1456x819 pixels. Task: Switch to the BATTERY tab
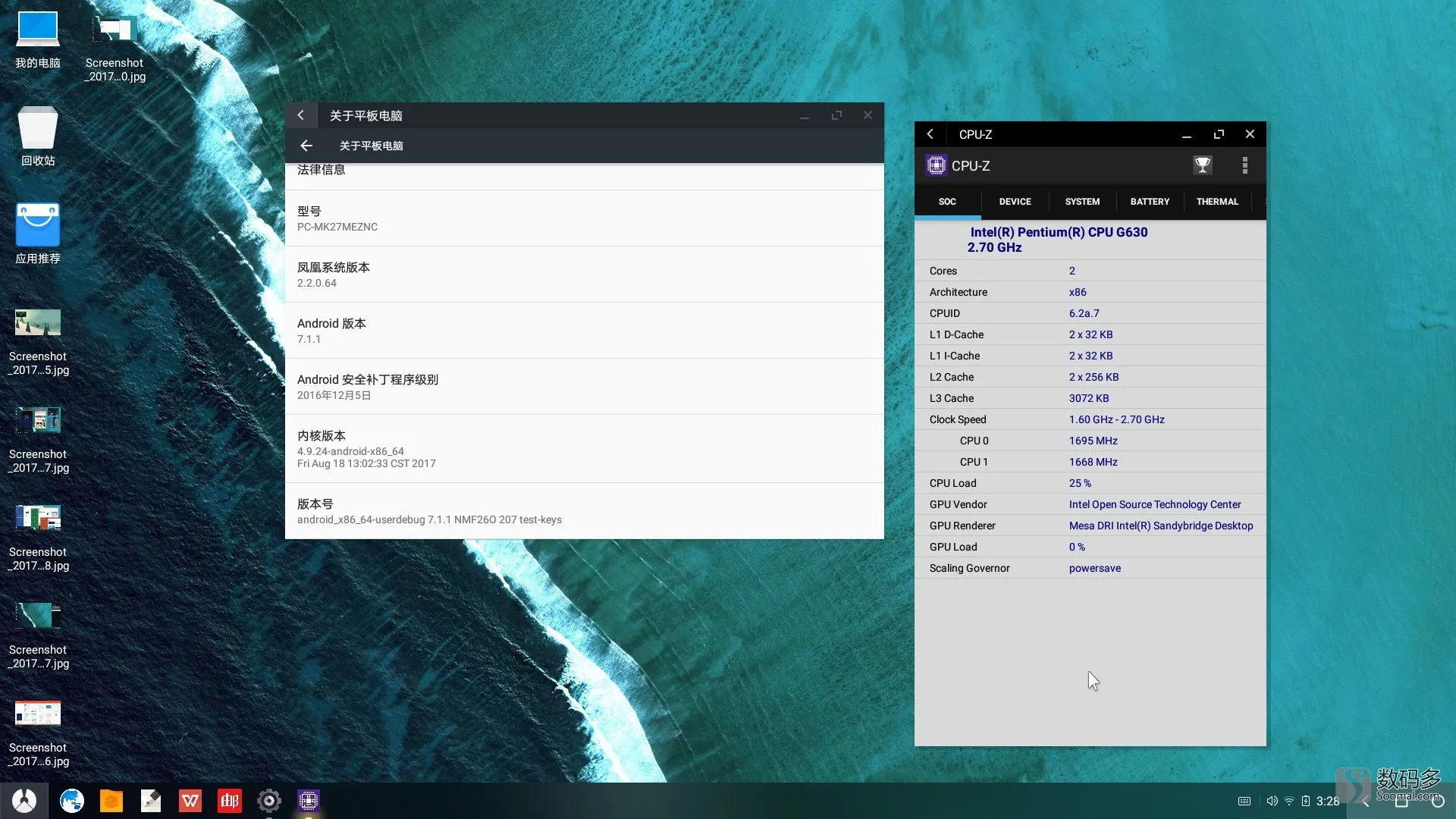coord(1150,202)
